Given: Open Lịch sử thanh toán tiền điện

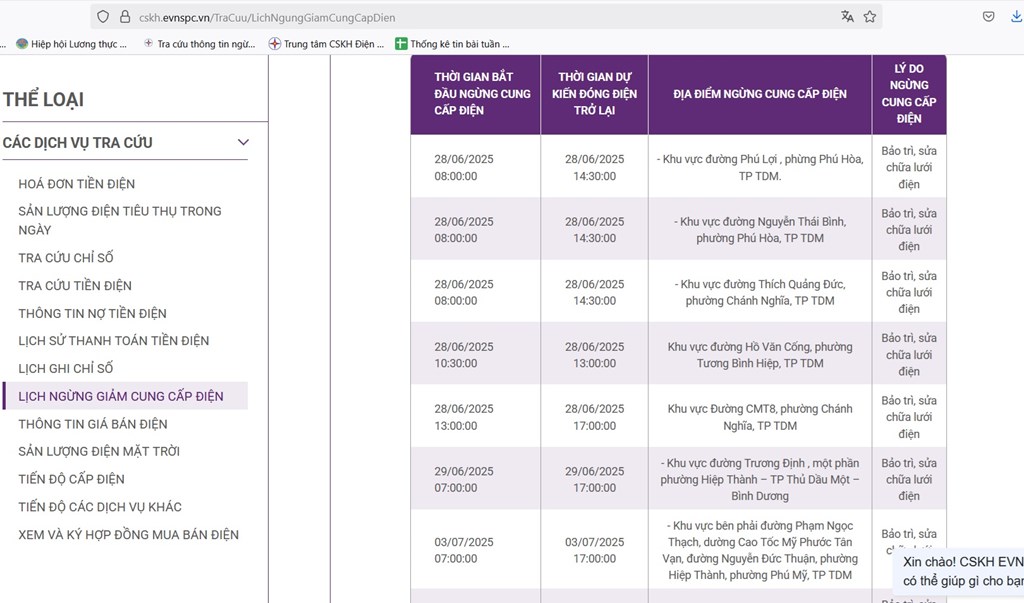Looking at the screenshot, I should coord(113,341).
